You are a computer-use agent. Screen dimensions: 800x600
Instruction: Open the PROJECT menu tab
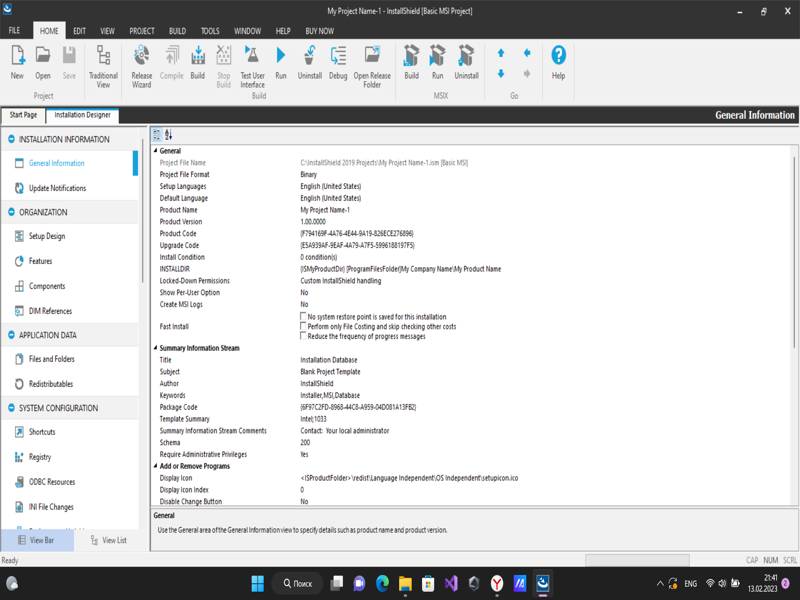click(x=142, y=31)
